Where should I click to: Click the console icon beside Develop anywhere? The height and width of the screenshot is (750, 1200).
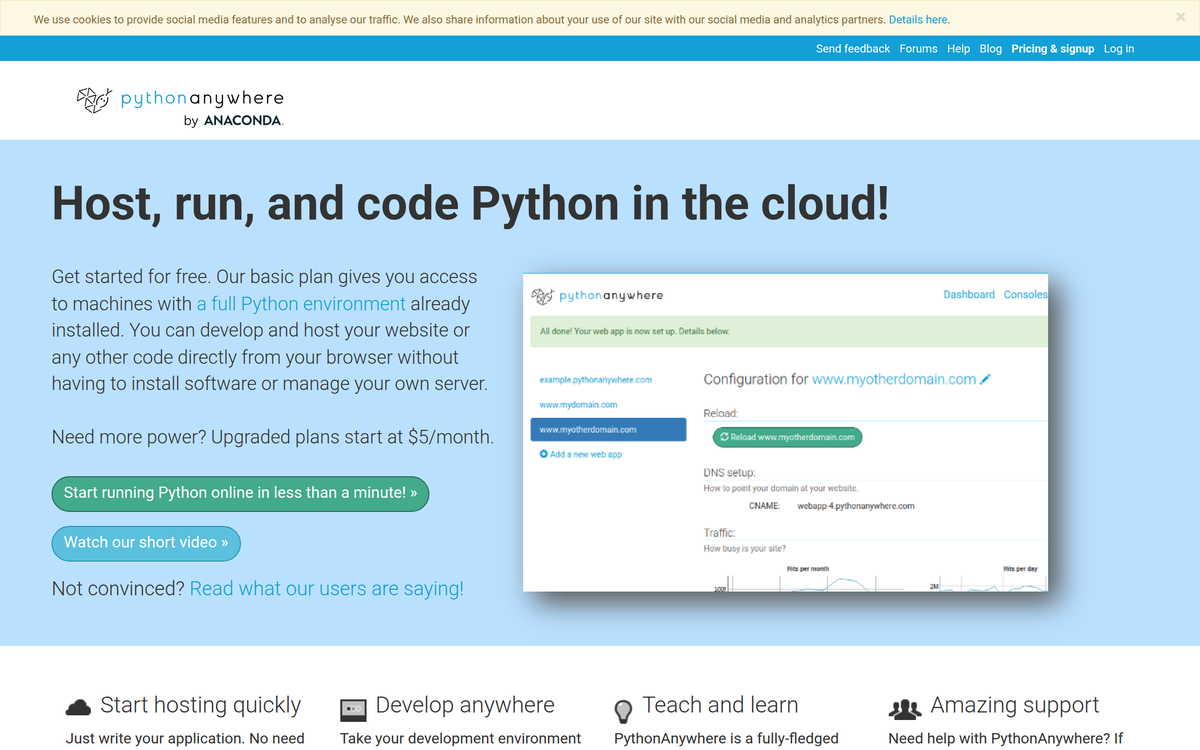[353, 709]
